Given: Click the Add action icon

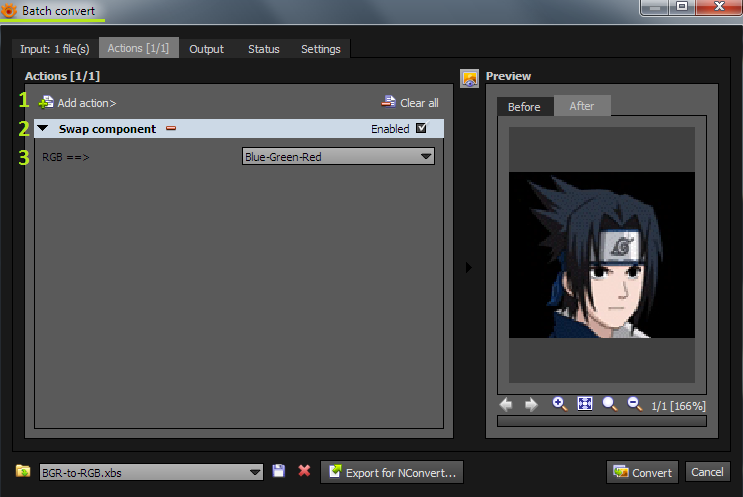Looking at the screenshot, I should point(46,102).
